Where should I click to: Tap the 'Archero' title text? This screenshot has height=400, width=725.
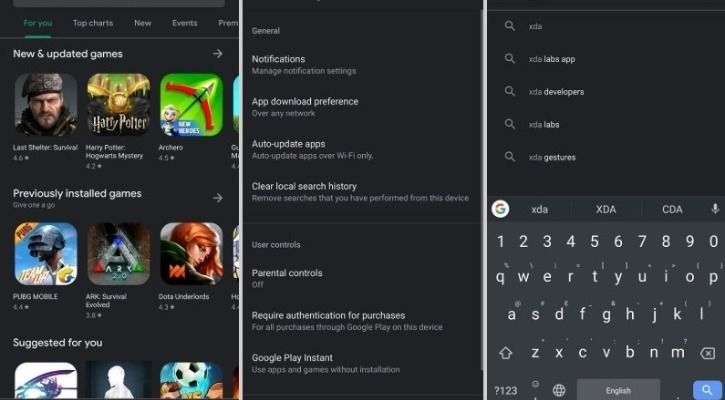171,148
